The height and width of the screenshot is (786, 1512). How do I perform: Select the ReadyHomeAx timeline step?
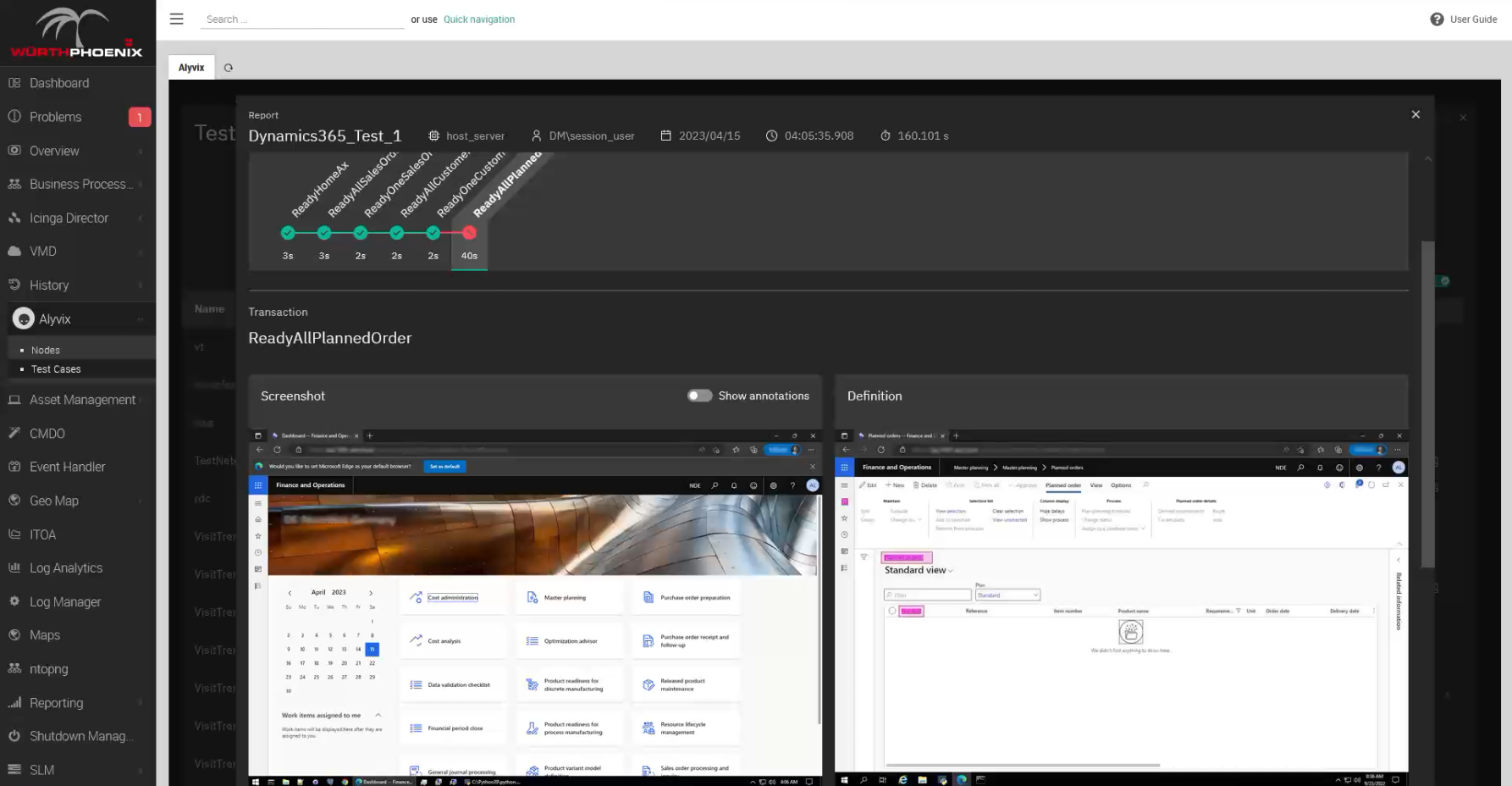click(288, 233)
